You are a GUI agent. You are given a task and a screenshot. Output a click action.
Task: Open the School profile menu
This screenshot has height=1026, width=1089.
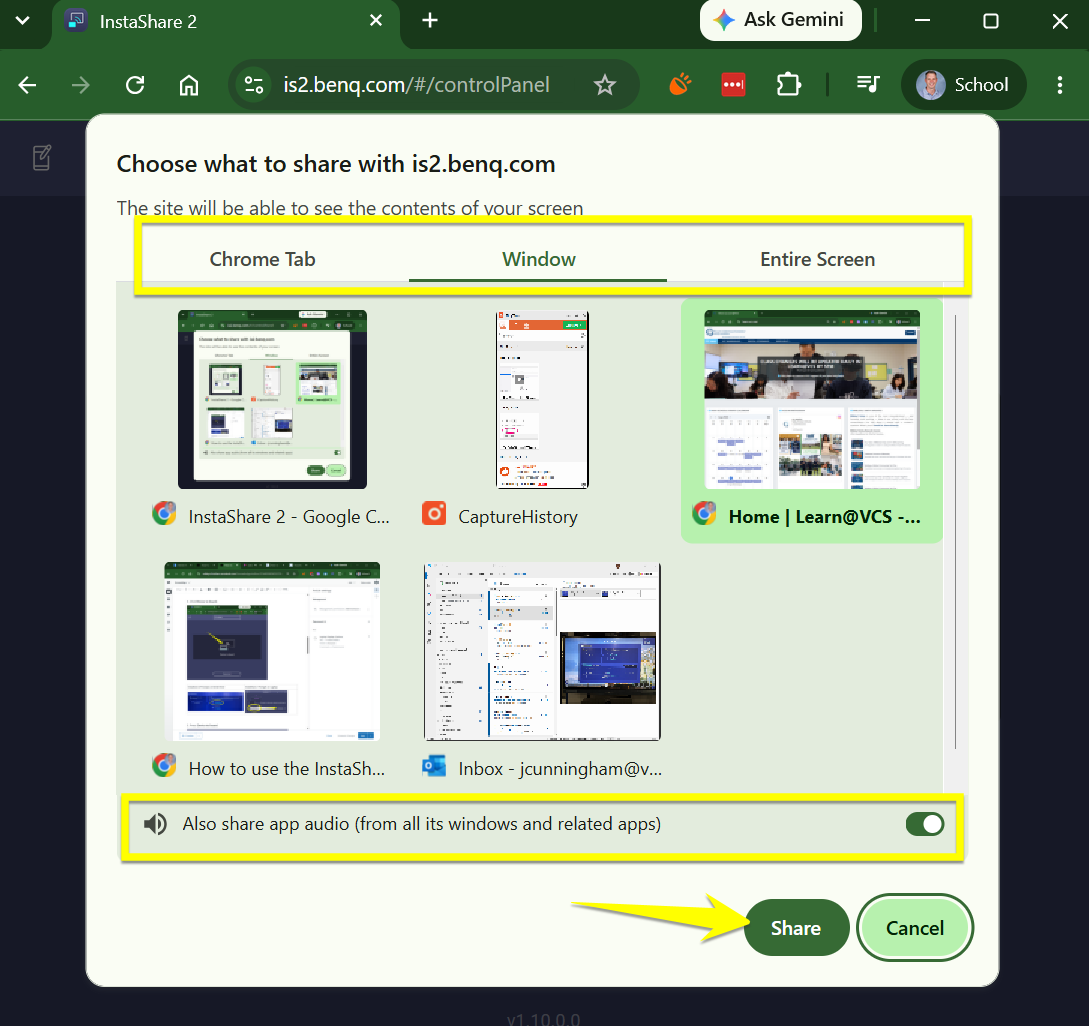point(963,85)
